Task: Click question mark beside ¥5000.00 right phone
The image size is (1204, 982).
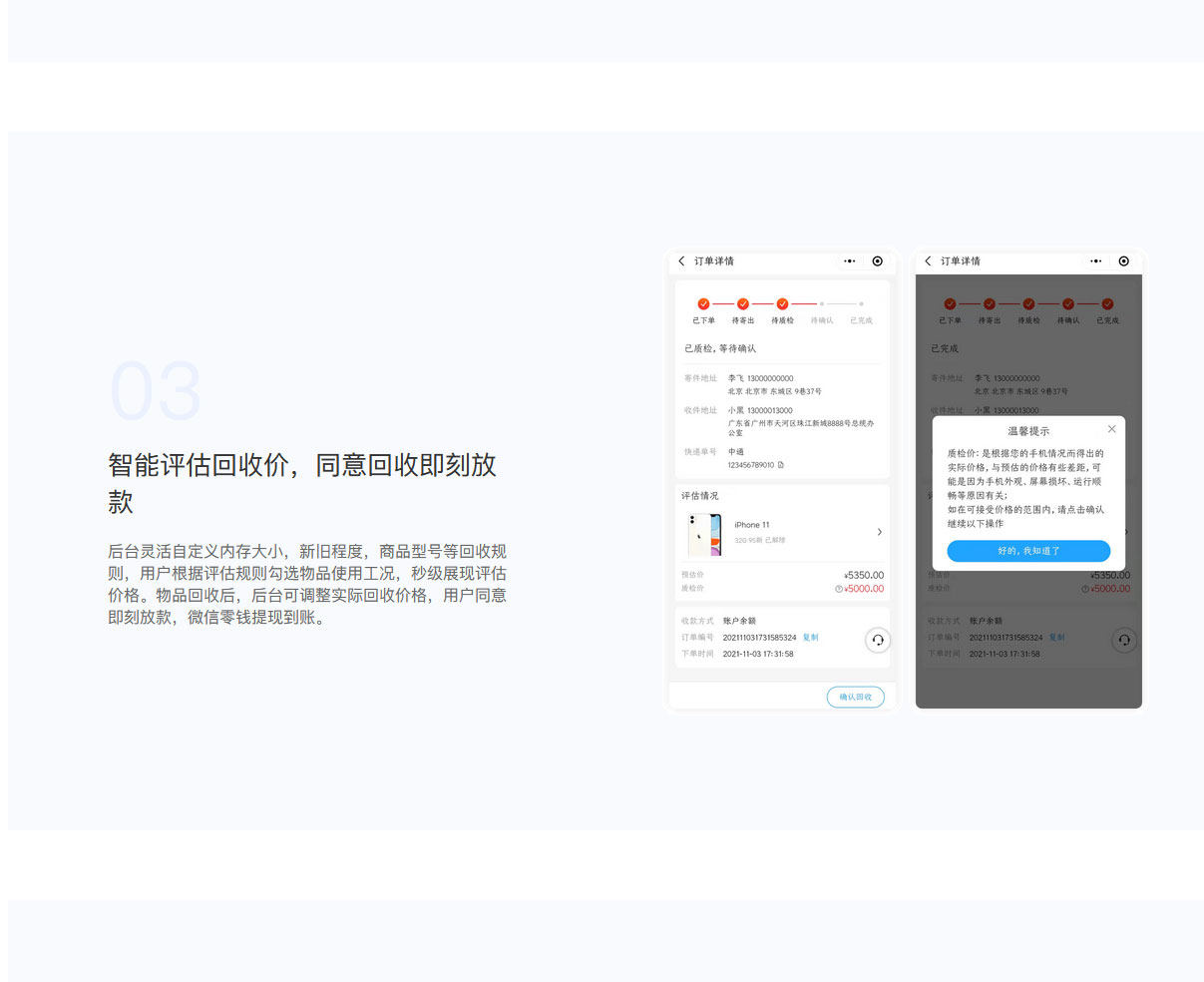Action: click(1085, 589)
